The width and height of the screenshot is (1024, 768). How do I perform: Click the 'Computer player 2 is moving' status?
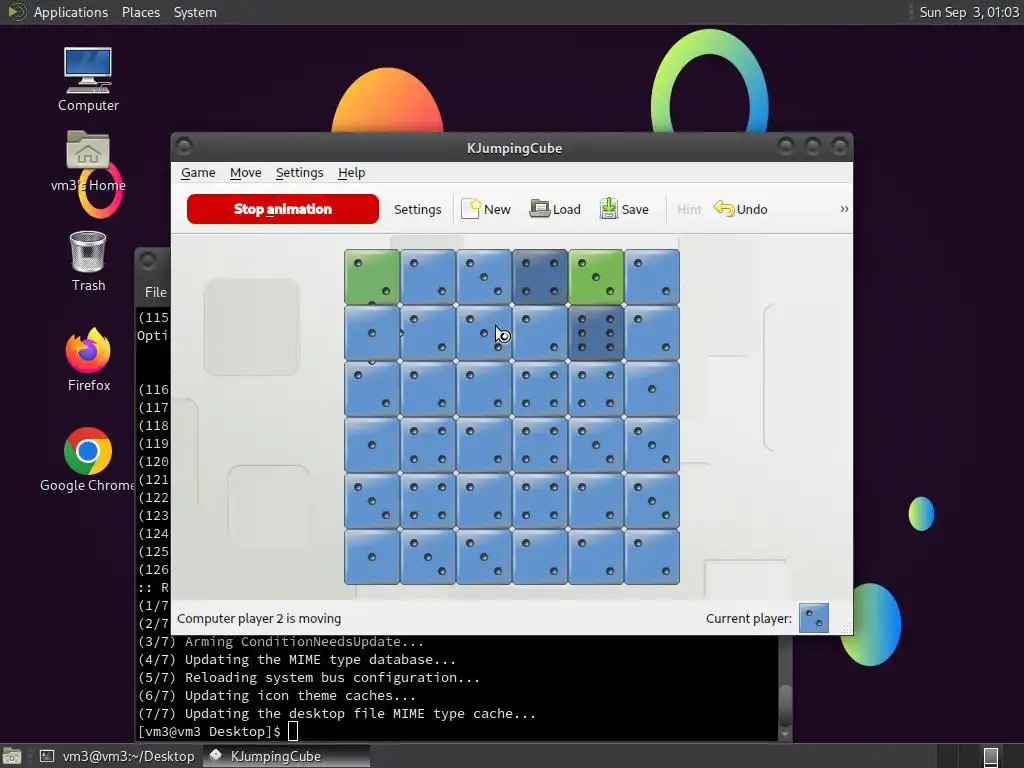pyautogui.click(x=259, y=618)
